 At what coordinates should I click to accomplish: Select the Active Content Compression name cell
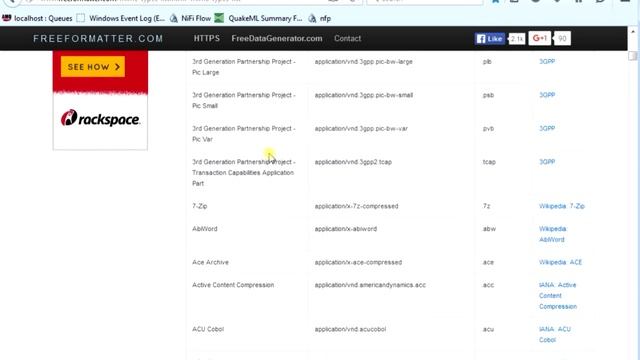click(233, 285)
